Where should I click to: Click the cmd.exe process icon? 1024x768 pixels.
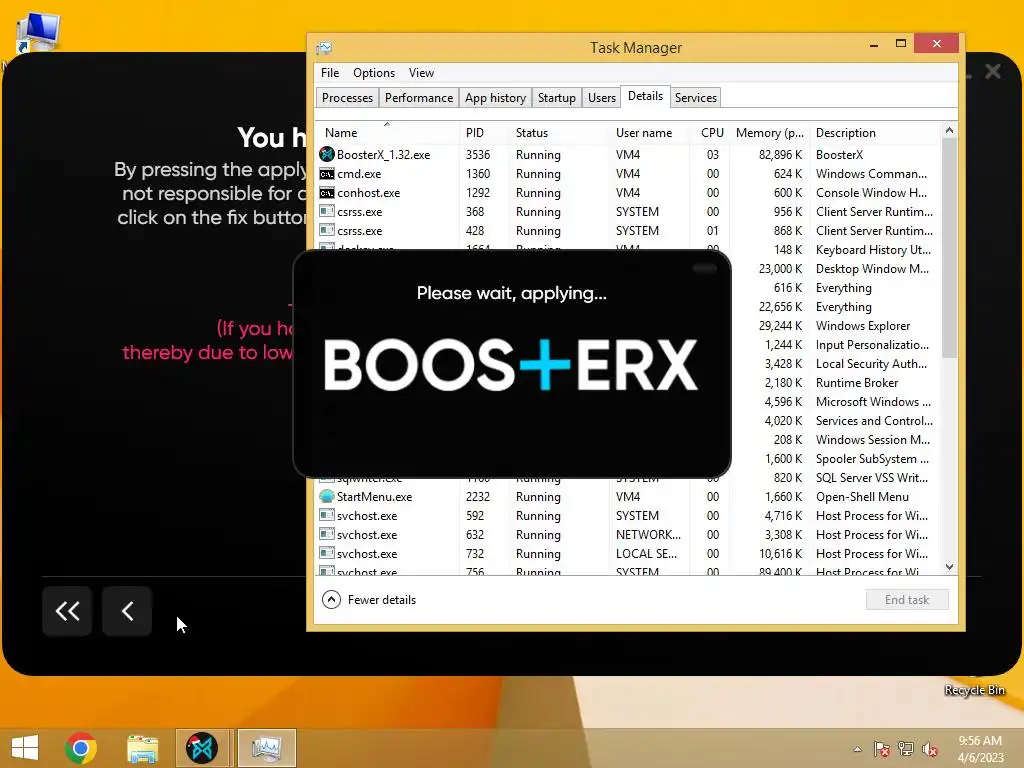point(327,174)
